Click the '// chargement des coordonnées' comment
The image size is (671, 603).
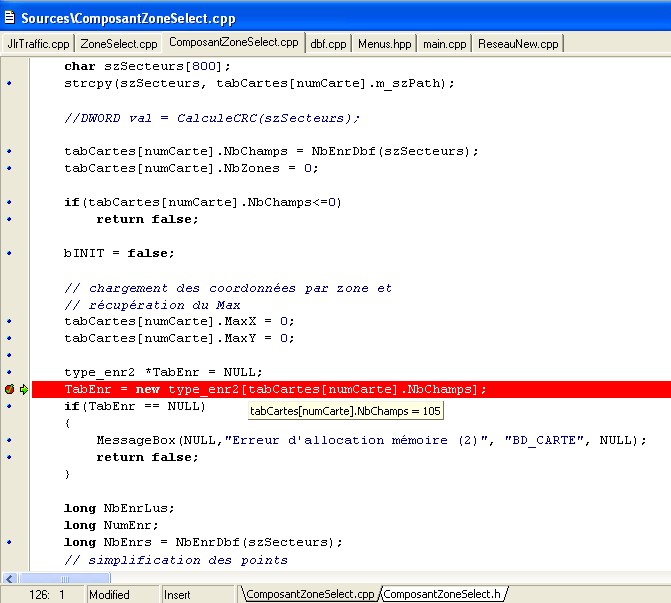point(228,288)
